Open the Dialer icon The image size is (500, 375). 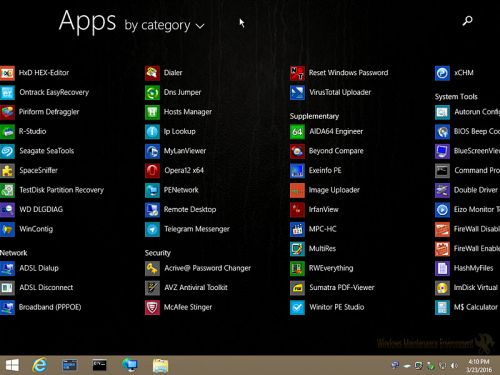tap(152, 73)
